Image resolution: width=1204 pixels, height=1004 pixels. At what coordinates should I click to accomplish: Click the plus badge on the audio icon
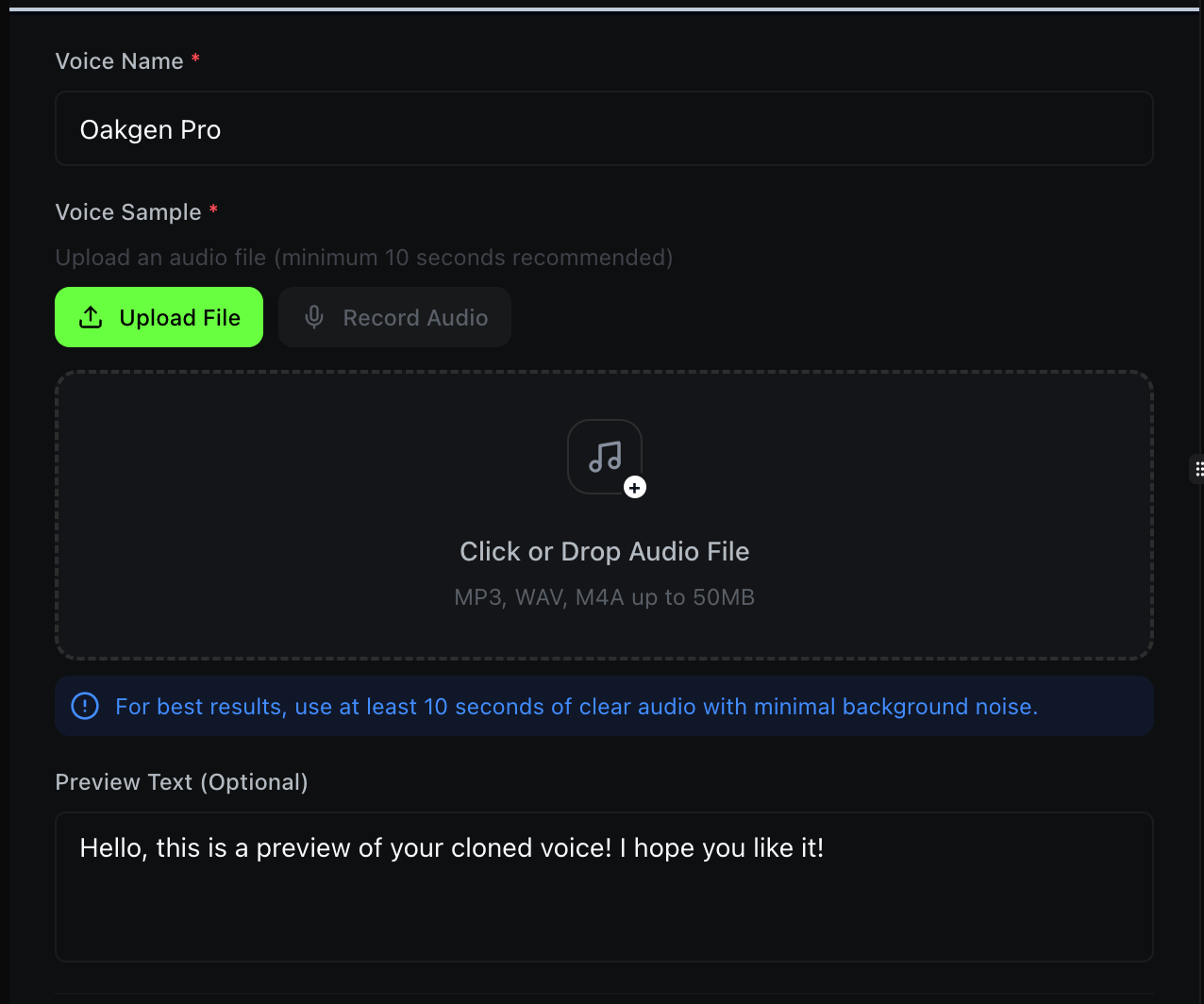click(635, 488)
